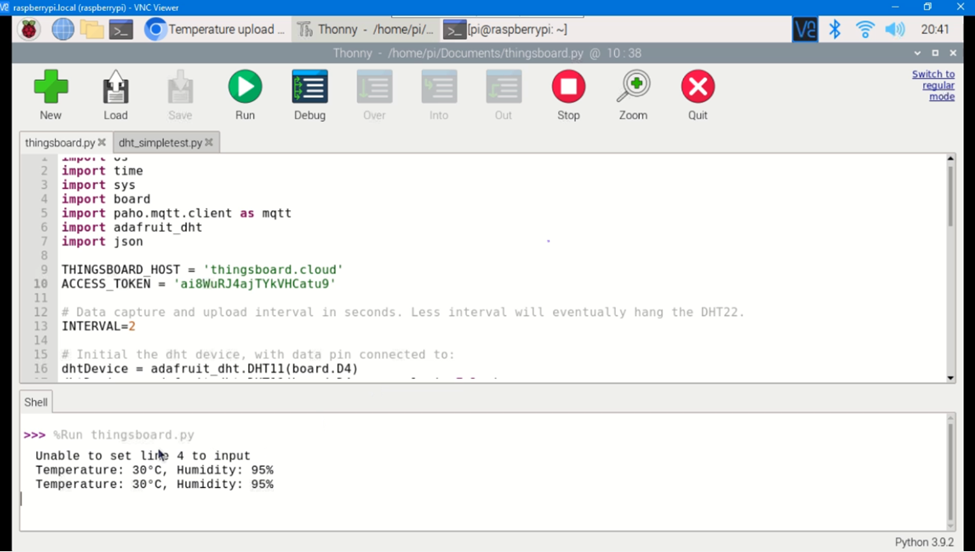Click import adafruit_dht line
Image resolution: width=975 pixels, height=552 pixels.
(132, 228)
